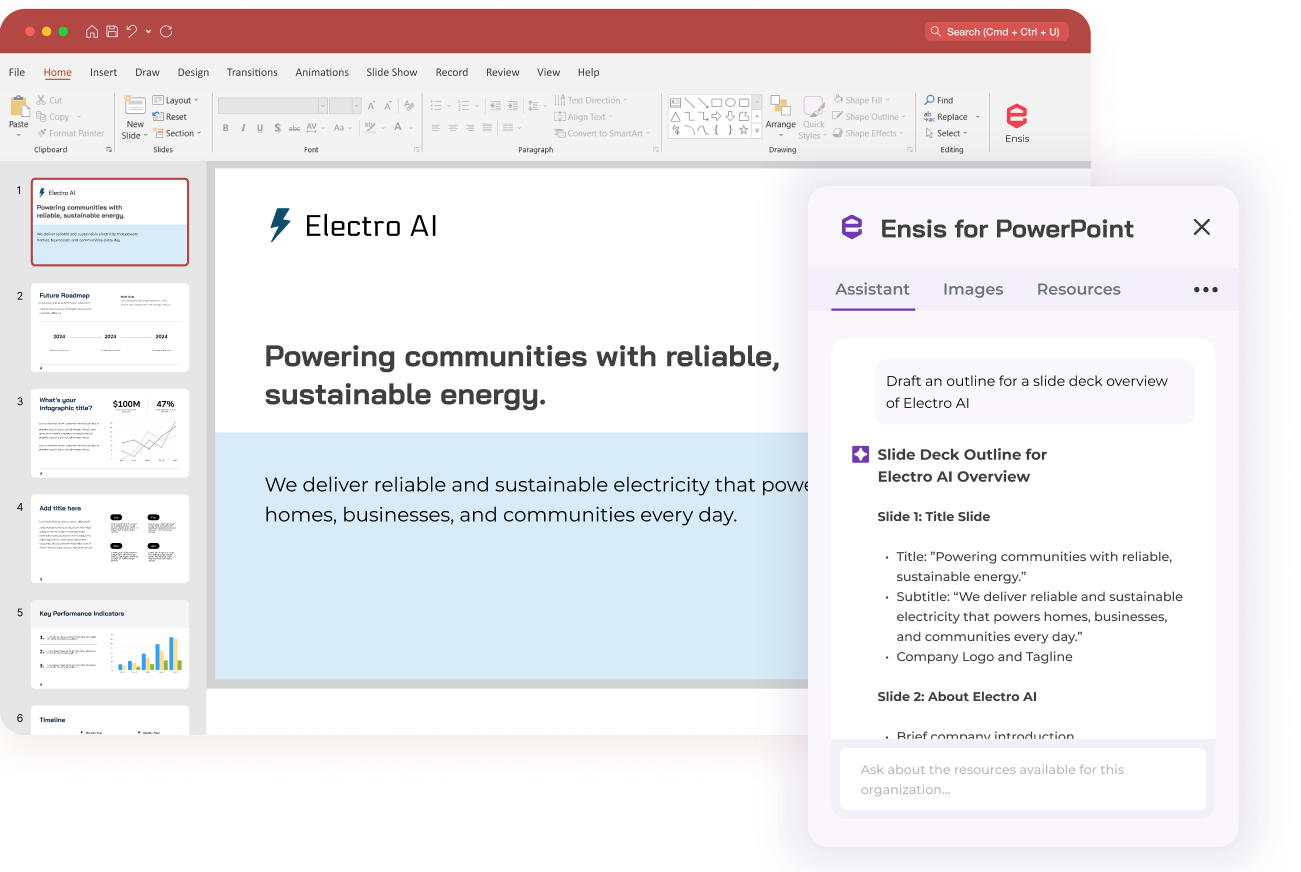This screenshot has width=1301, height=872.
Task: Click the Cut scissors icon
Action: [41, 100]
